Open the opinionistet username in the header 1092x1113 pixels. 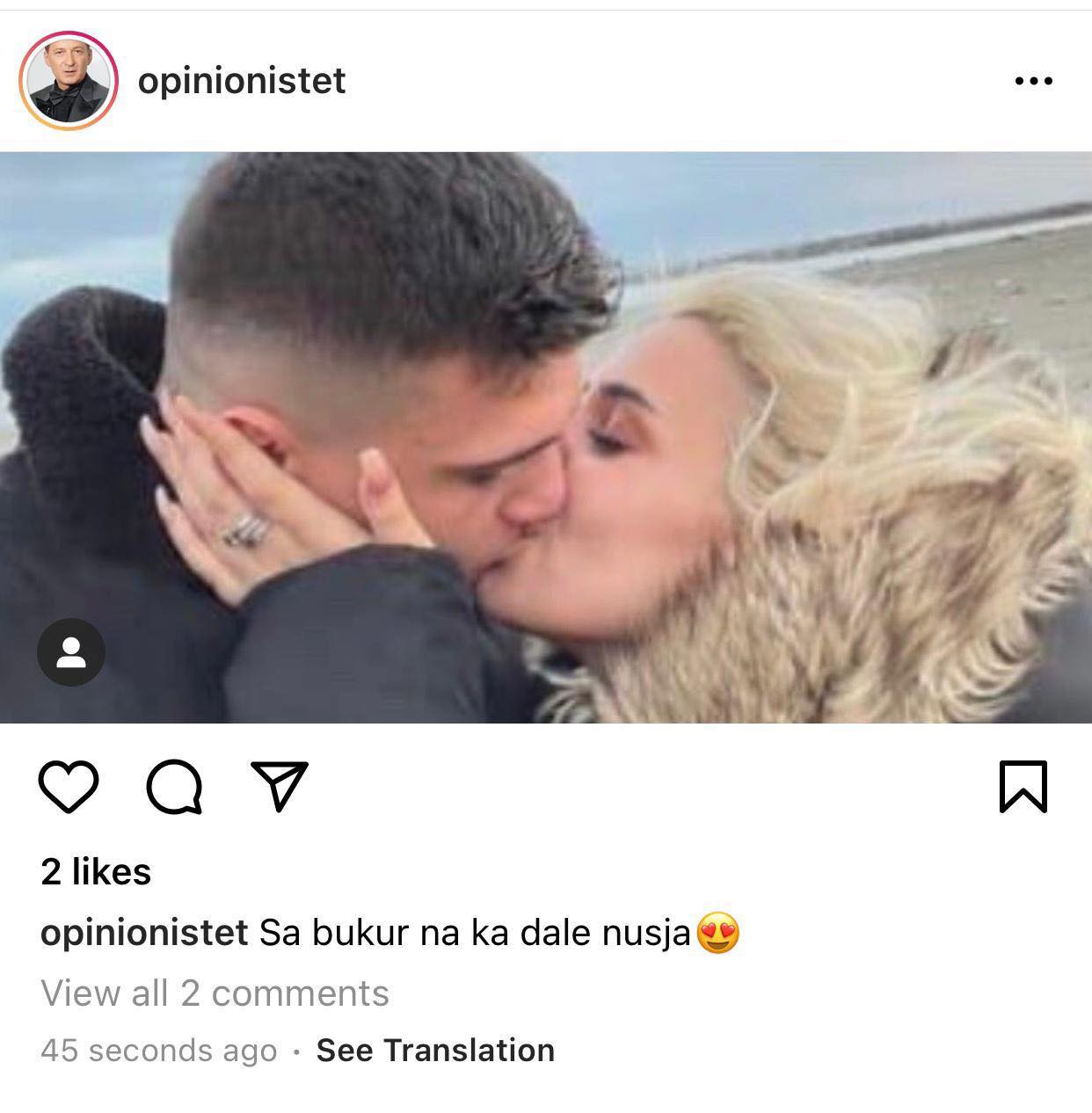click(x=242, y=81)
